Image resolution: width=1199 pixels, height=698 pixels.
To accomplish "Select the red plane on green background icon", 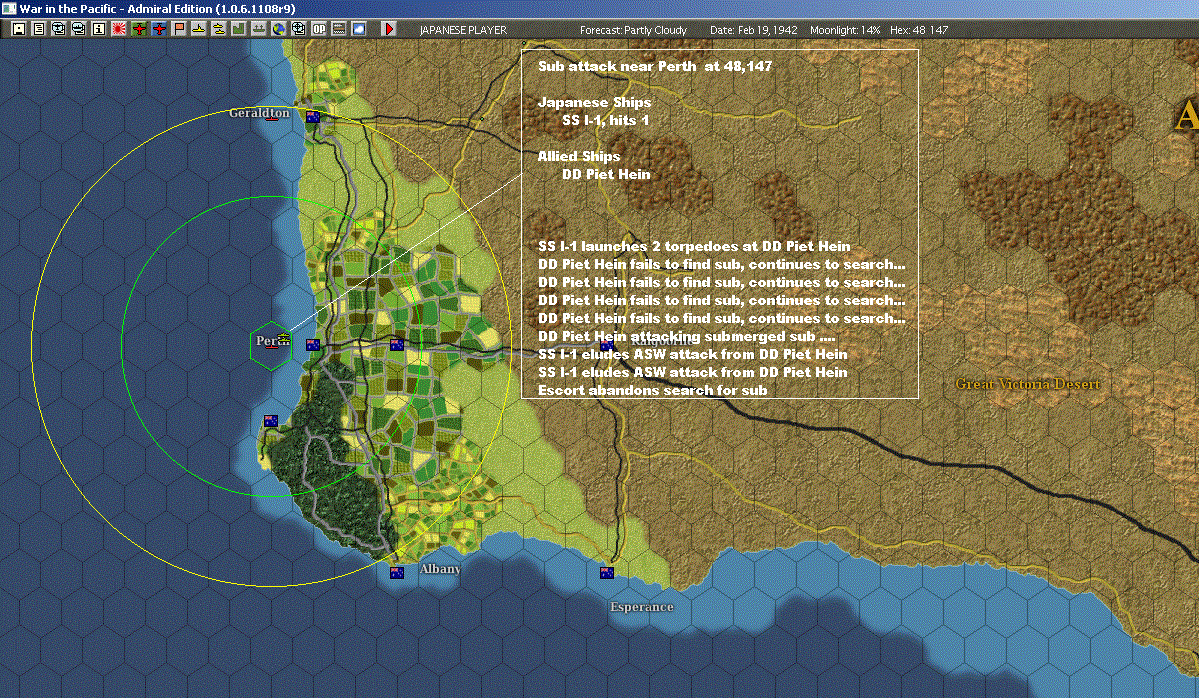I will point(139,29).
